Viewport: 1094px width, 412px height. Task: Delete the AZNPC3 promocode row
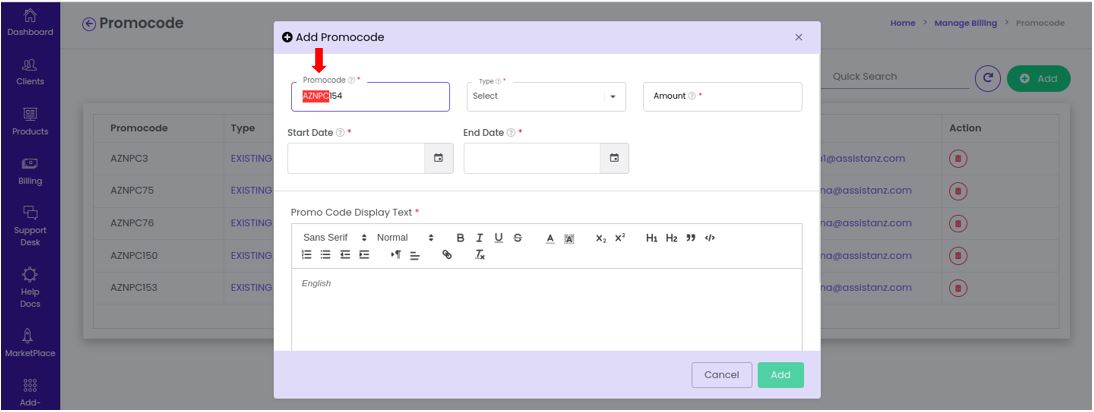pyautogui.click(x=958, y=159)
